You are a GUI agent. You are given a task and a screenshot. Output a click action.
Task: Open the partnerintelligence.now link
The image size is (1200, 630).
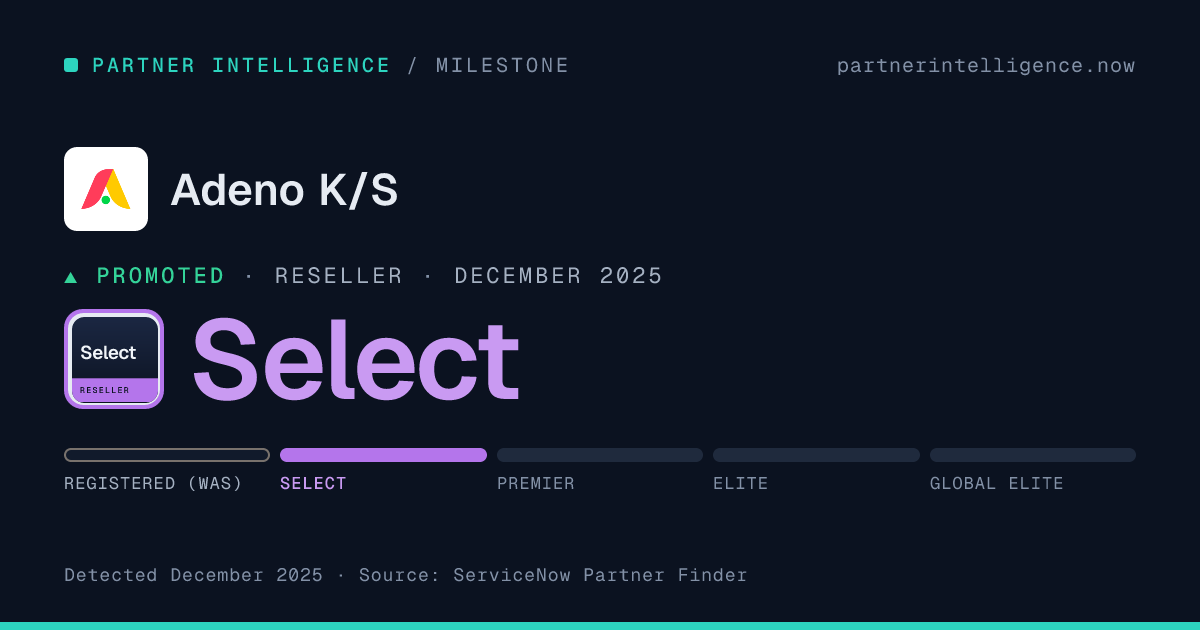(986, 66)
